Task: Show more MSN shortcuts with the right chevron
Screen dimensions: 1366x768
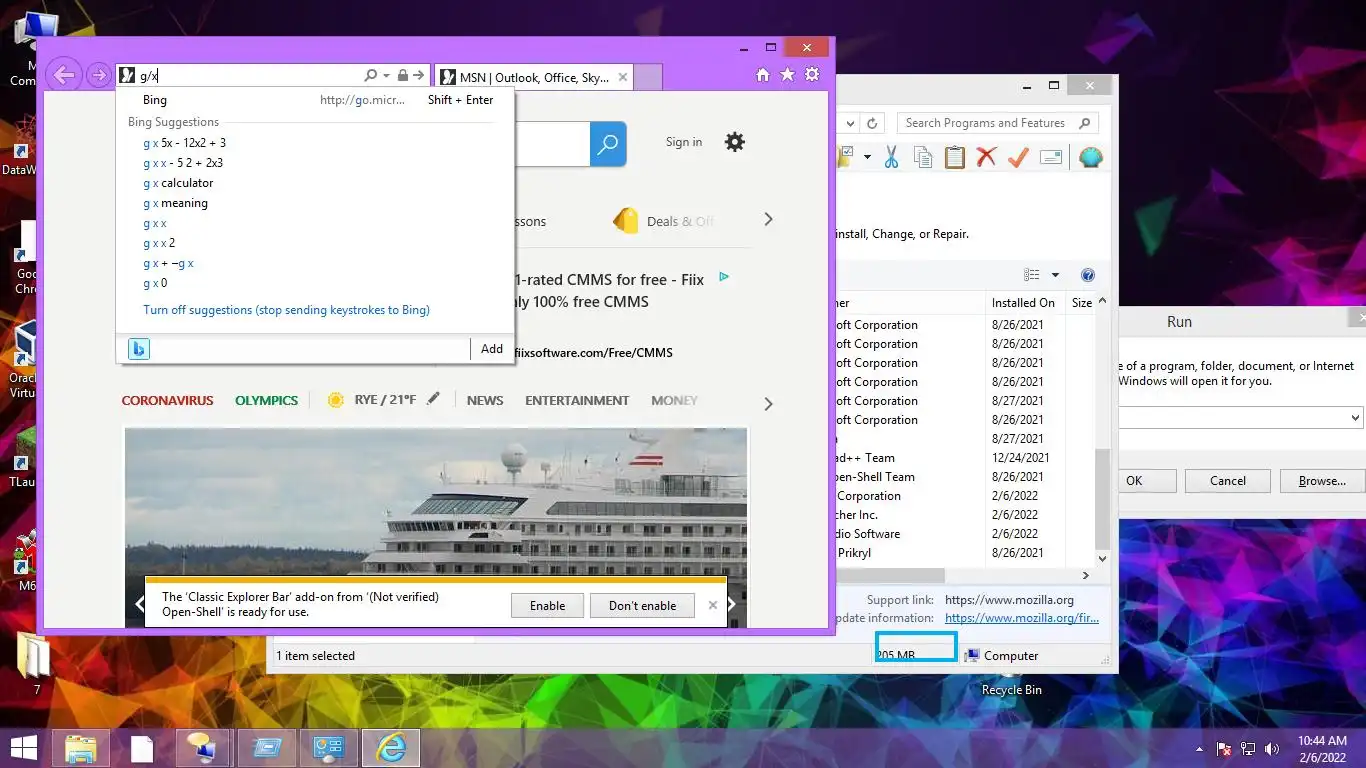Action: pyautogui.click(x=768, y=219)
